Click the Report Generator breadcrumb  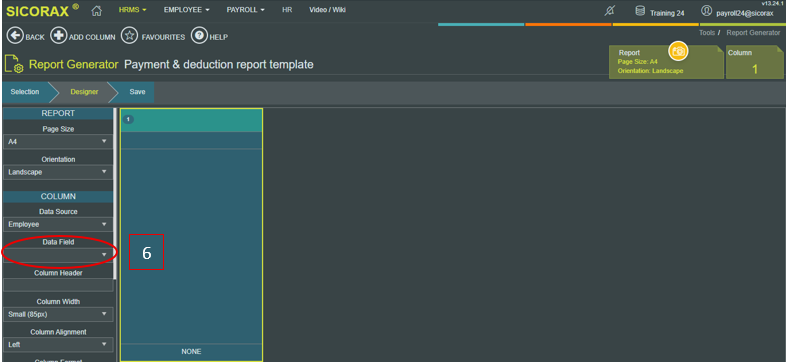click(x=753, y=33)
